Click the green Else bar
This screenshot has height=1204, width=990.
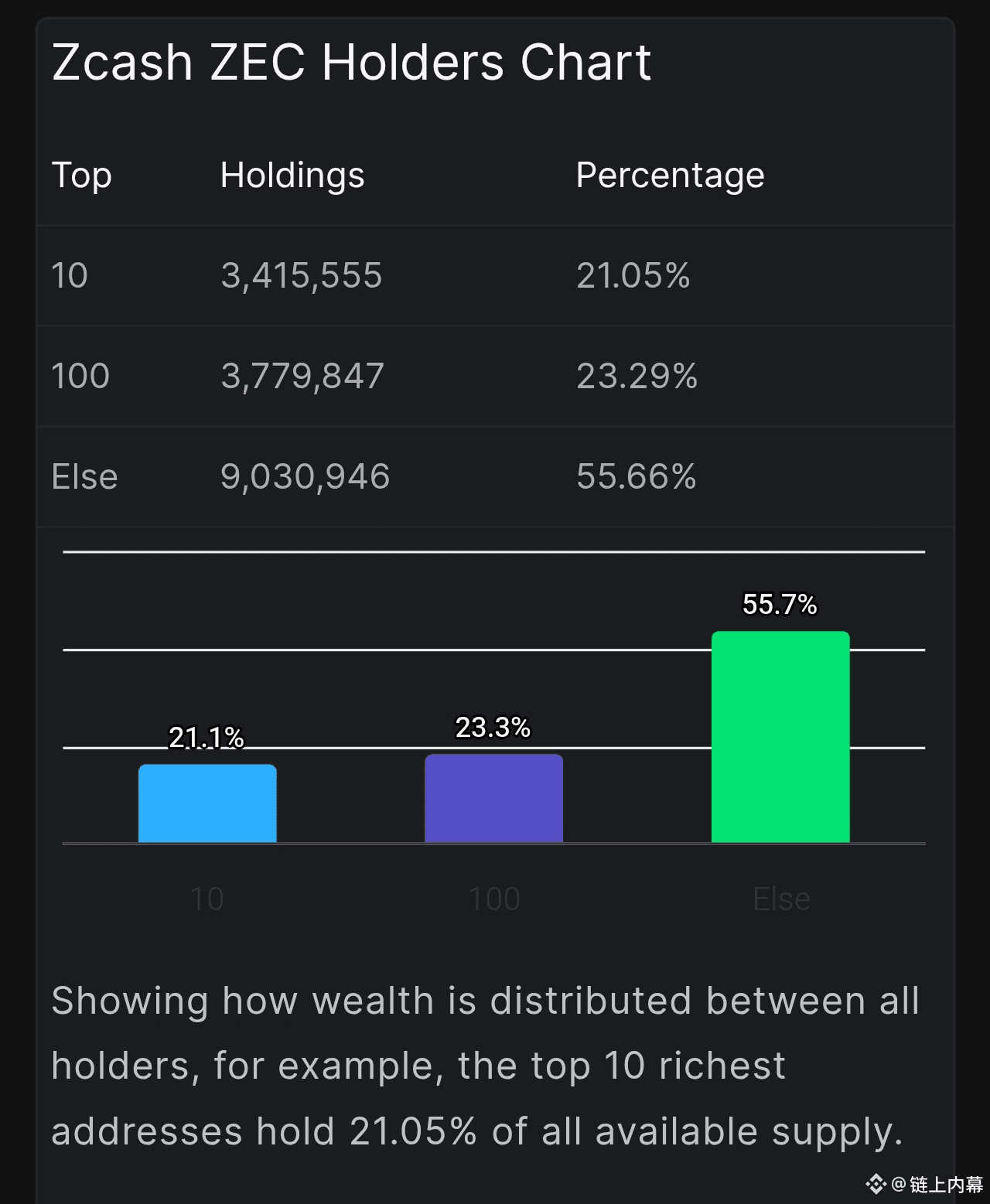[780, 737]
